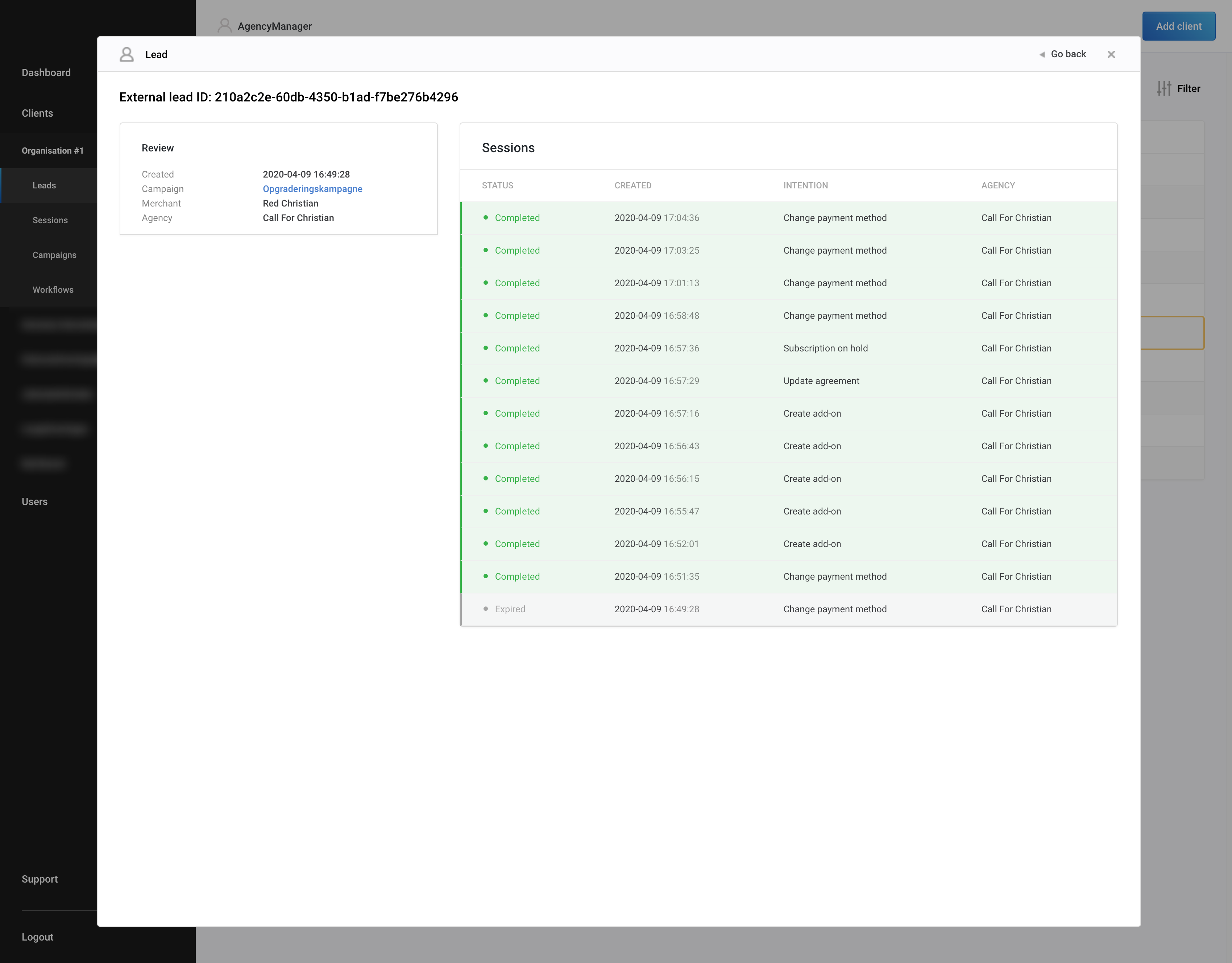The width and height of the screenshot is (1232, 963).
Task: Open session created 2020-04-09 17:04:36
Action: click(789, 218)
